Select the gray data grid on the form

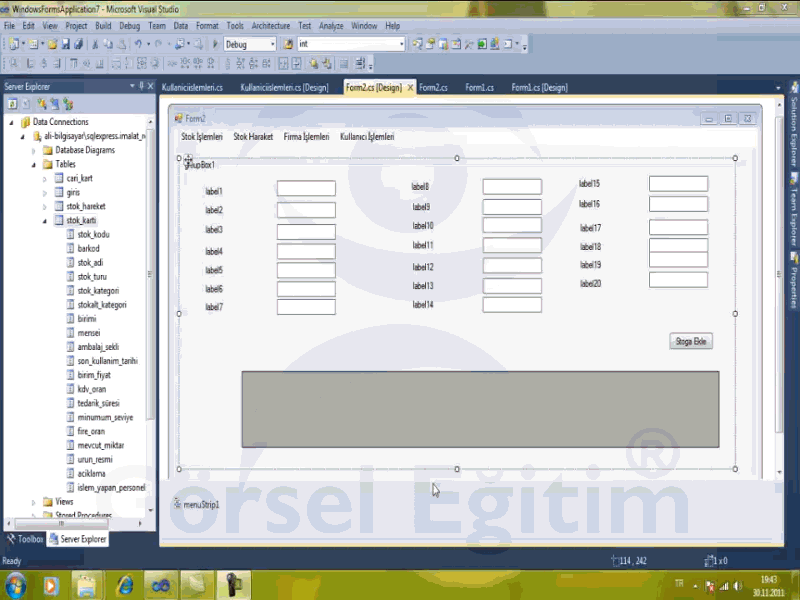pyautogui.click(x=480, y=409)
